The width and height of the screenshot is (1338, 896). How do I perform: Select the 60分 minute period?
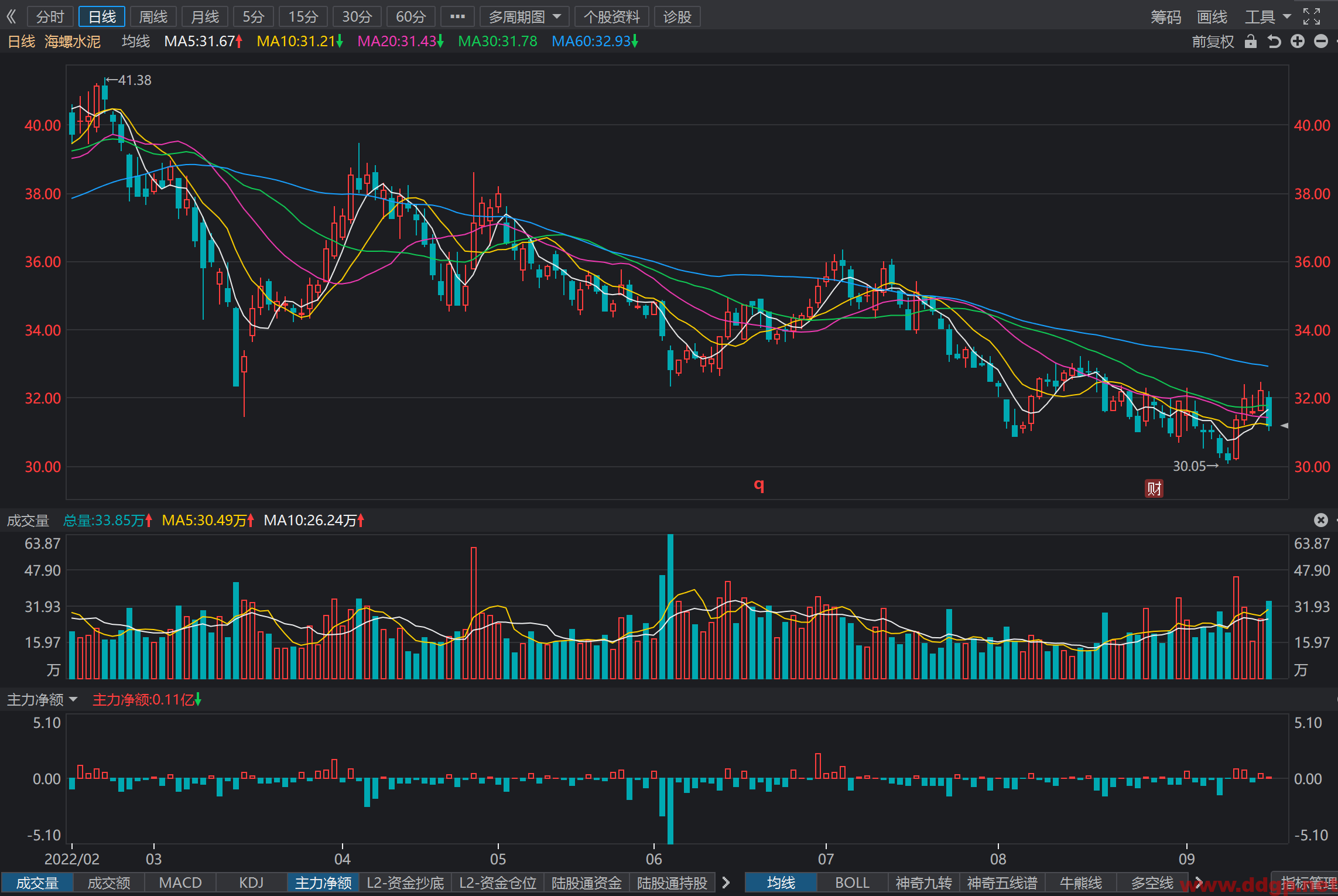point(411,17)
